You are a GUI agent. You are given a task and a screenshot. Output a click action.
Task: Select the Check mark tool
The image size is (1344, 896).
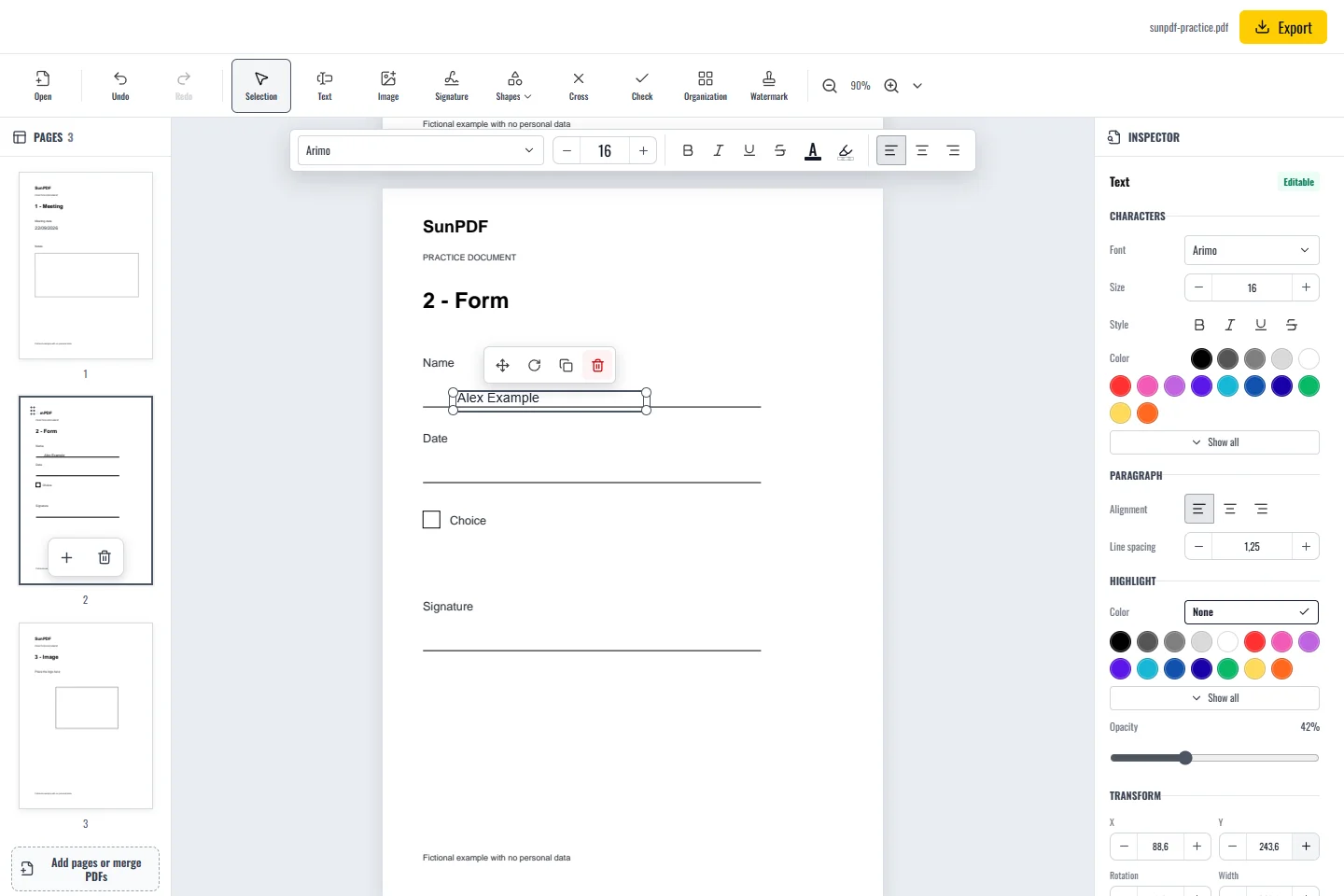tap(642, 86)
